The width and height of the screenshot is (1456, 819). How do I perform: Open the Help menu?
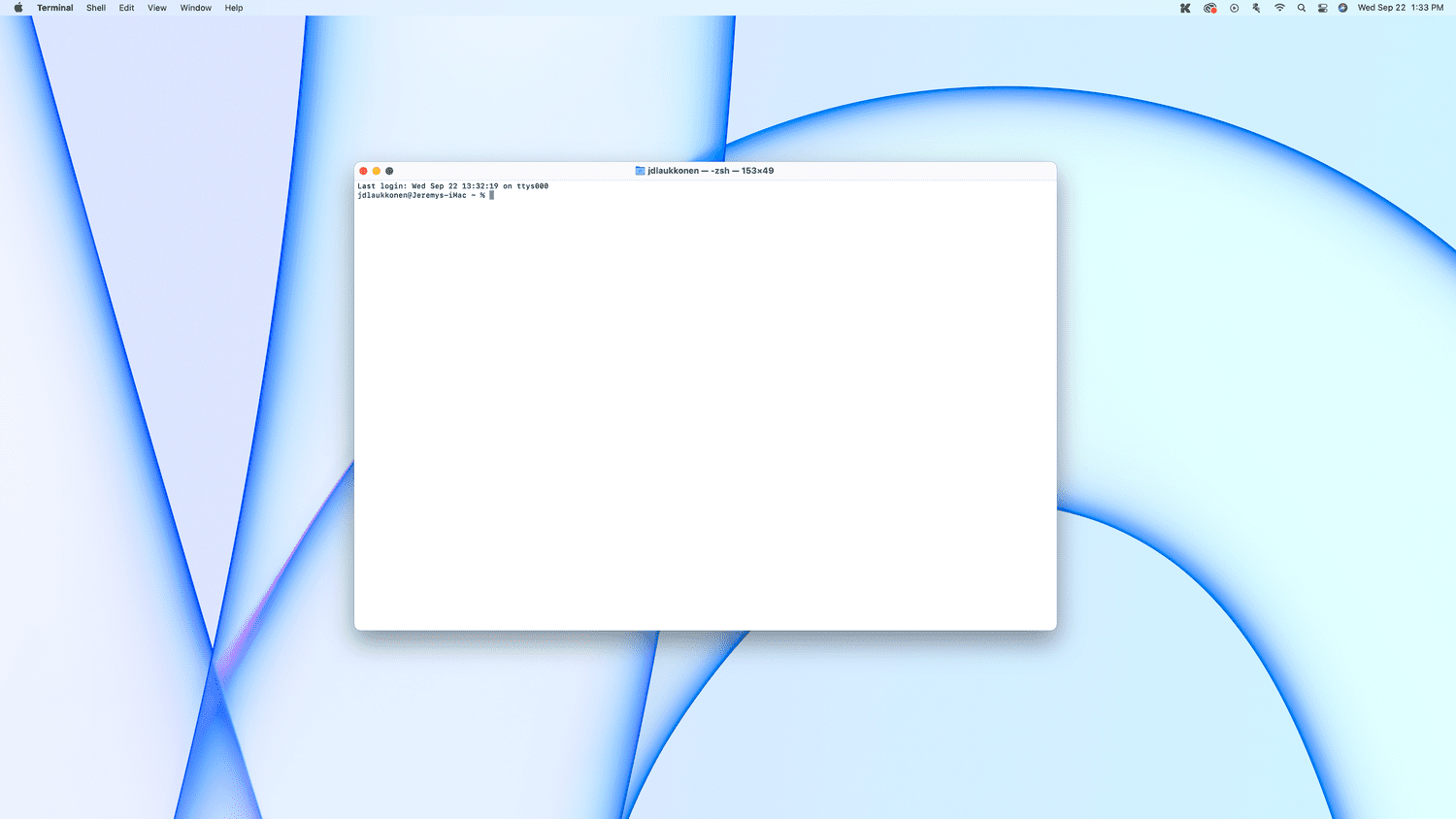(x=234, y=8)
